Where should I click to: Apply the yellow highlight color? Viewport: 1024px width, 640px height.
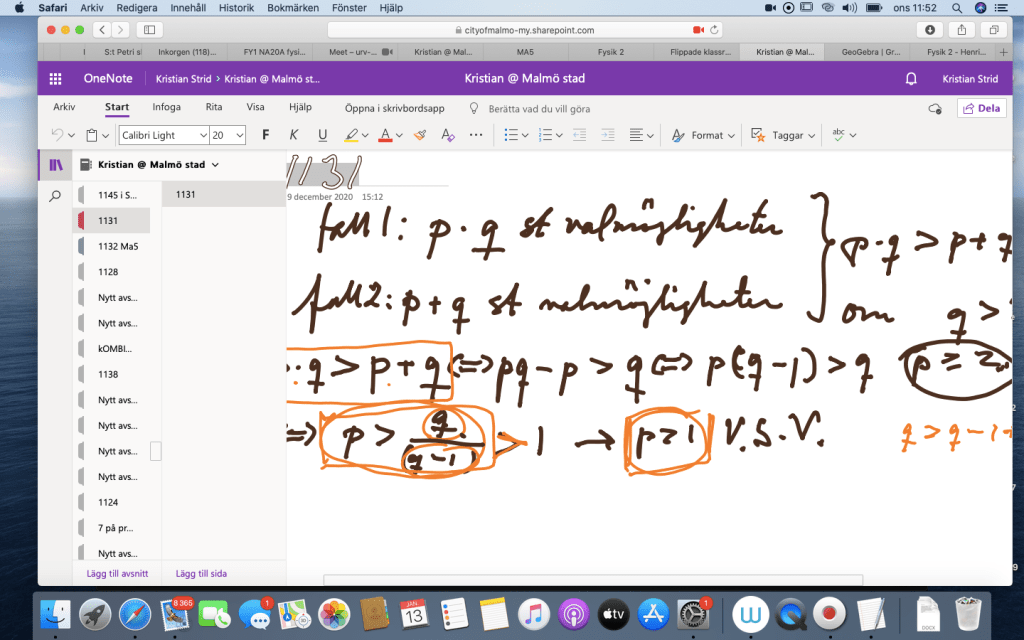click(351, 135)
